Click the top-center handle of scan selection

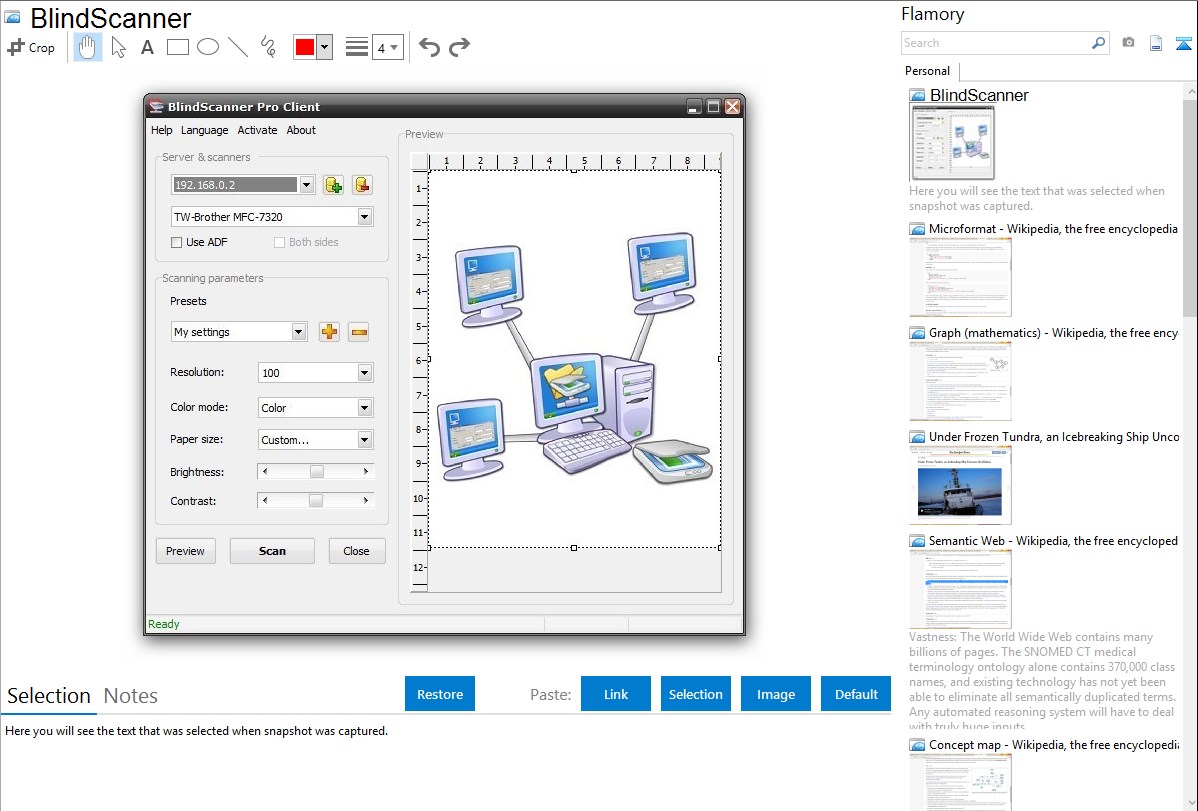[574, 170]
